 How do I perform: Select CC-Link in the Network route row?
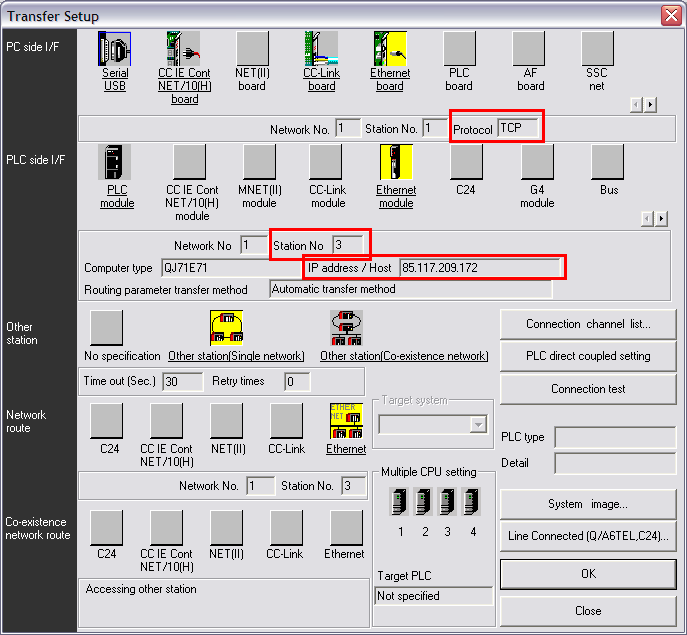287,421
